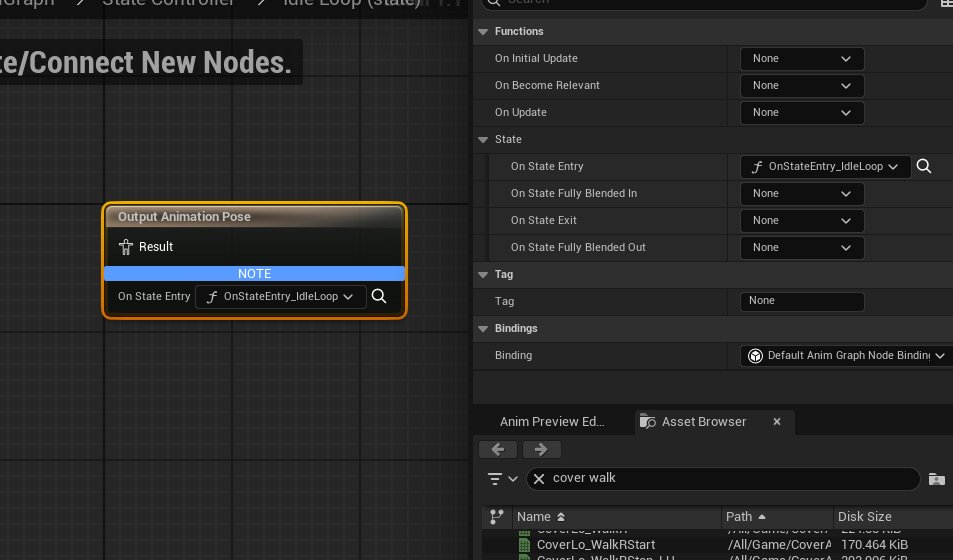Click the Result pose pin icon
The width and height of the screenshot is (953, 560).
click(x=126, y=246)
